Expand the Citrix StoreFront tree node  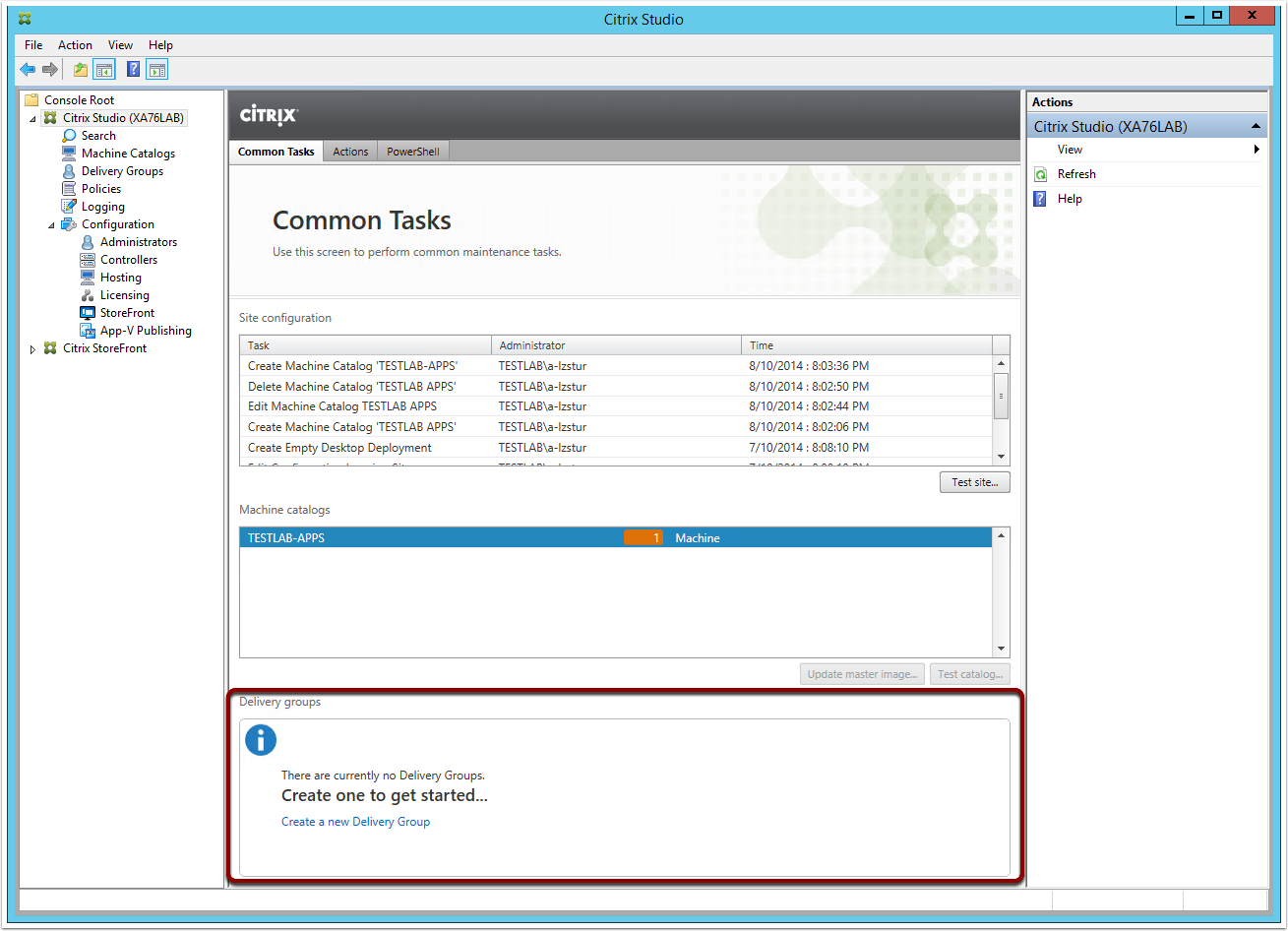tap(32, 348)
